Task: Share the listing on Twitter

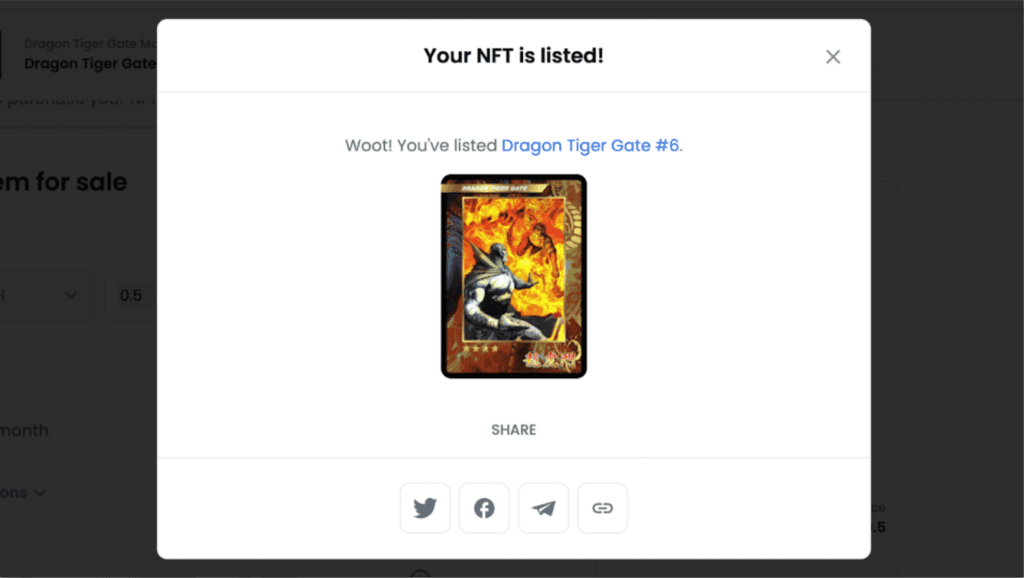Action: pos(425,508)
